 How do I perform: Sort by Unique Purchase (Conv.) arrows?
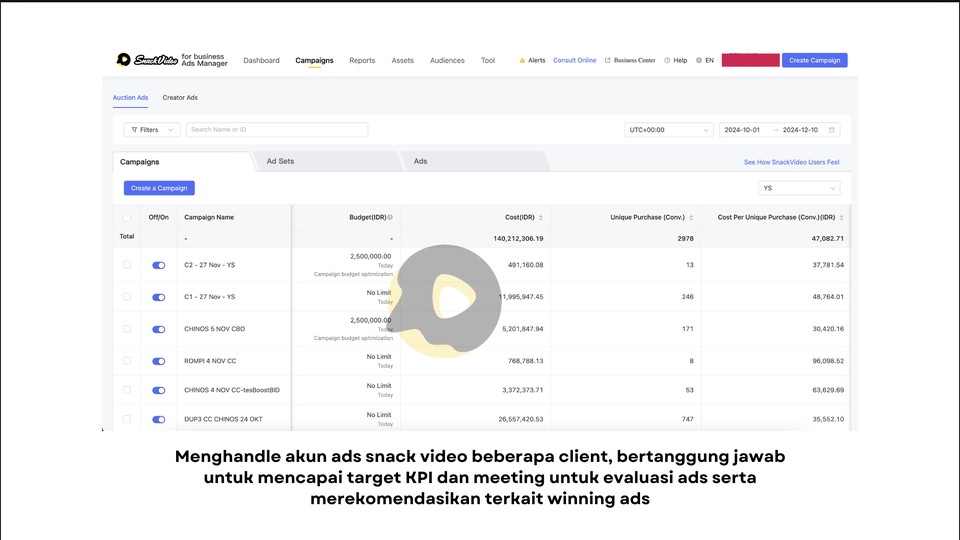pos(691,218)
